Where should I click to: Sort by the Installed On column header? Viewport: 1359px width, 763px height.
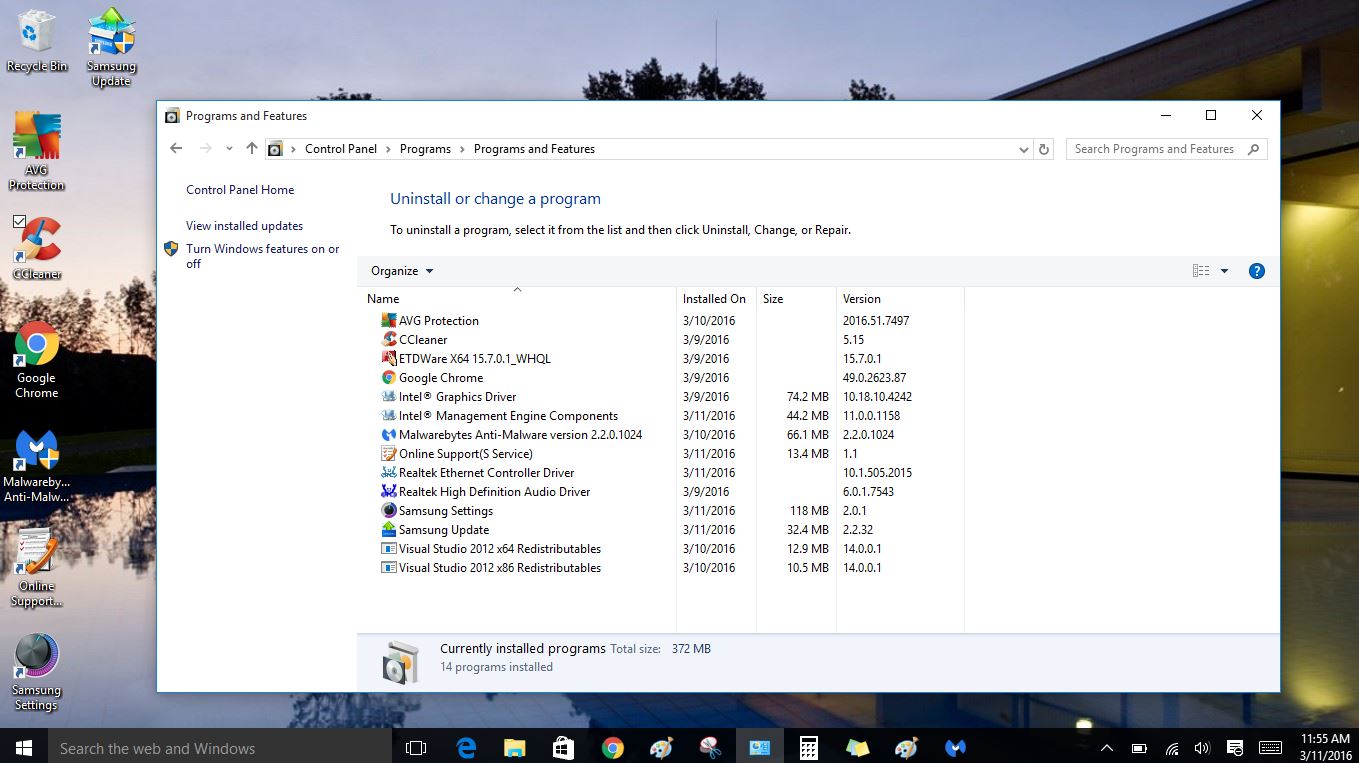coord(716,298)
